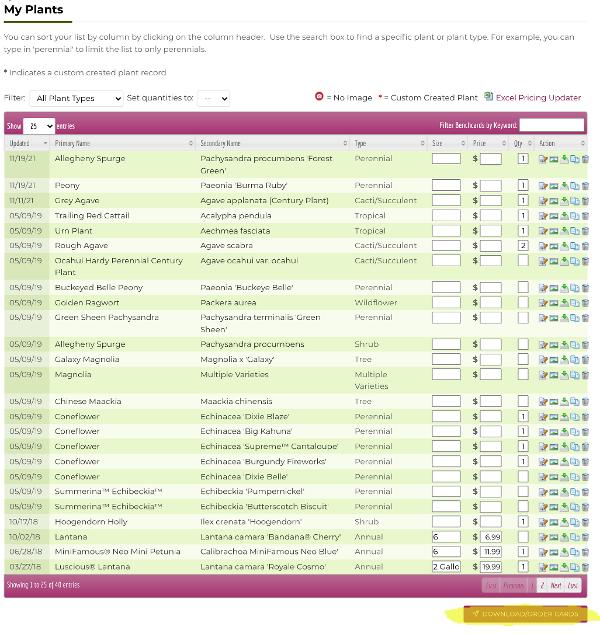This screenshot has width=600, height=634.
Task: Go to page 2 of the list
Action: (542, 586)
